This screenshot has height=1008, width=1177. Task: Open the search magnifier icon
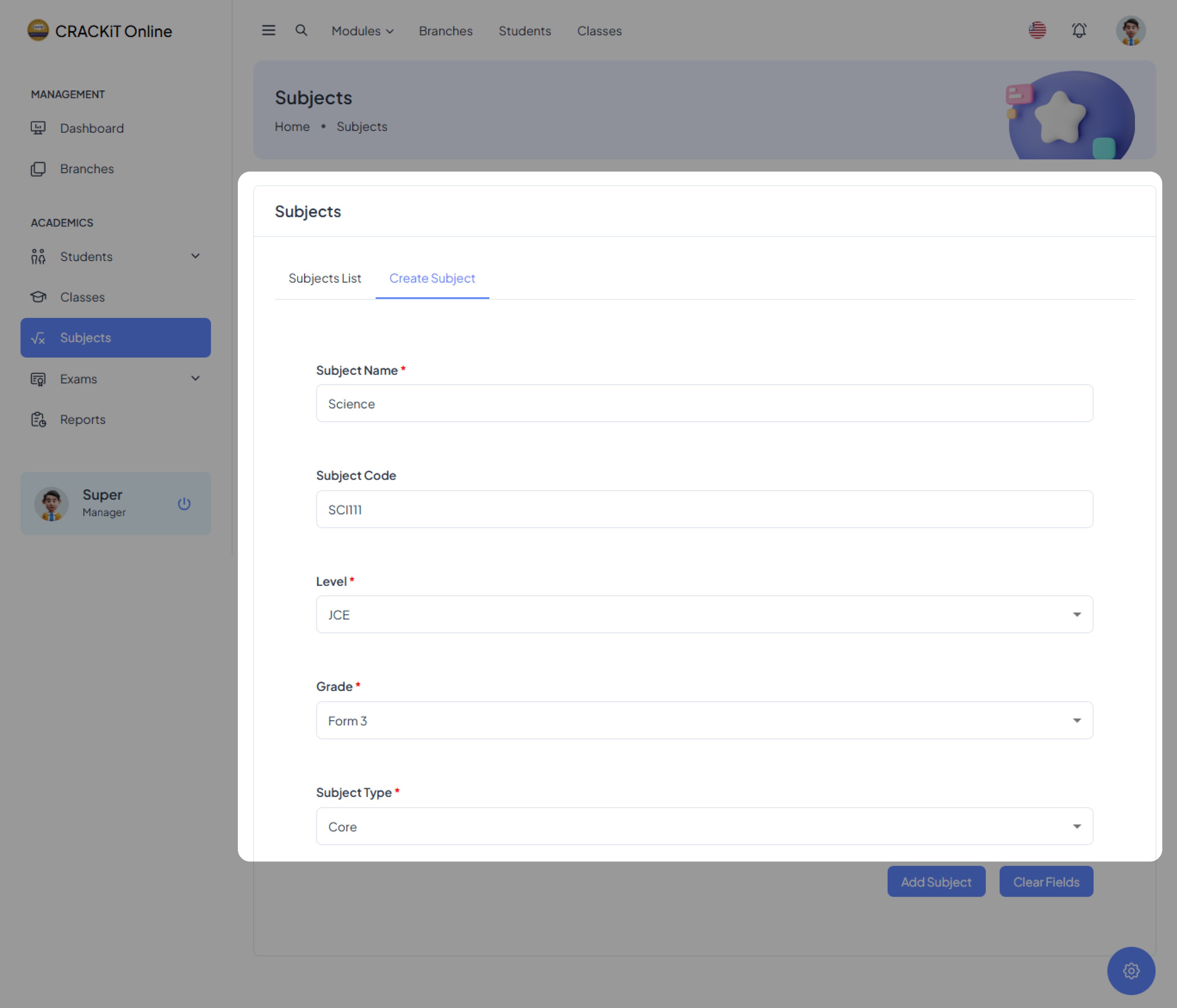click(x=301, y=31)
